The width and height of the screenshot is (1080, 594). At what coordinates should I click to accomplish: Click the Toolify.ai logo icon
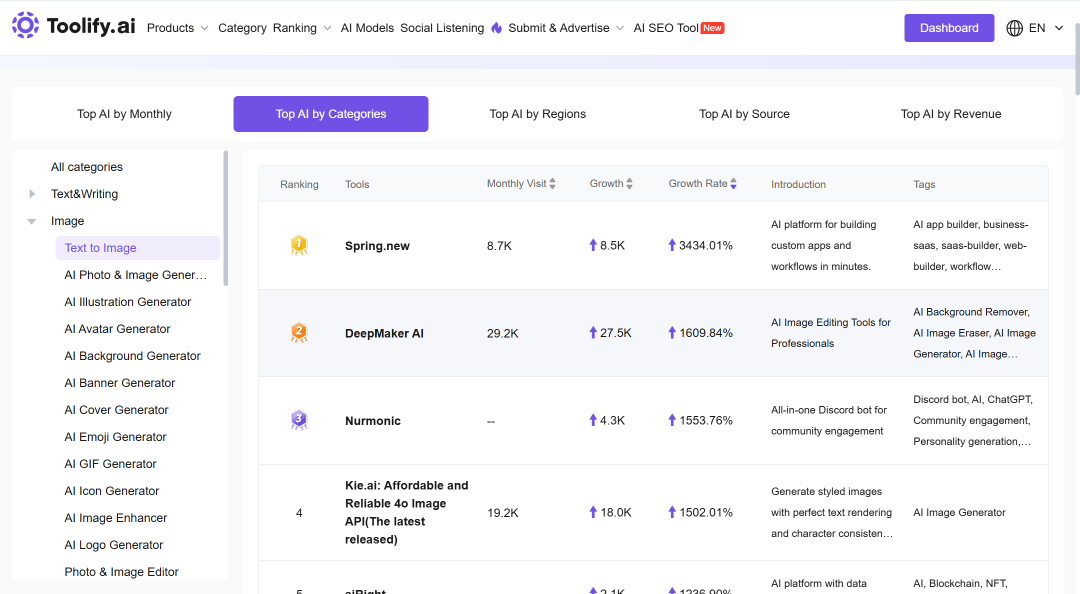pyautogui.click(x=25, y=25)
